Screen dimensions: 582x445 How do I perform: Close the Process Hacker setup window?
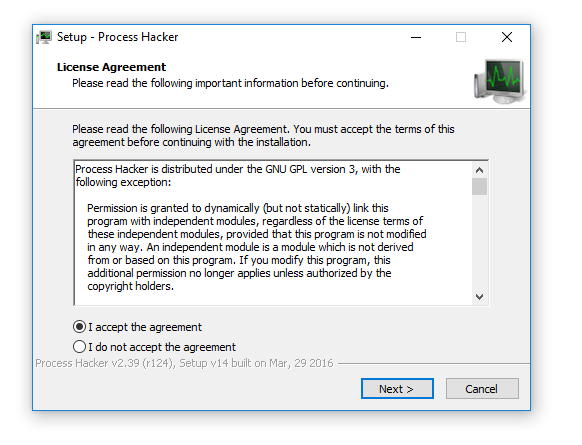point(507,37)
